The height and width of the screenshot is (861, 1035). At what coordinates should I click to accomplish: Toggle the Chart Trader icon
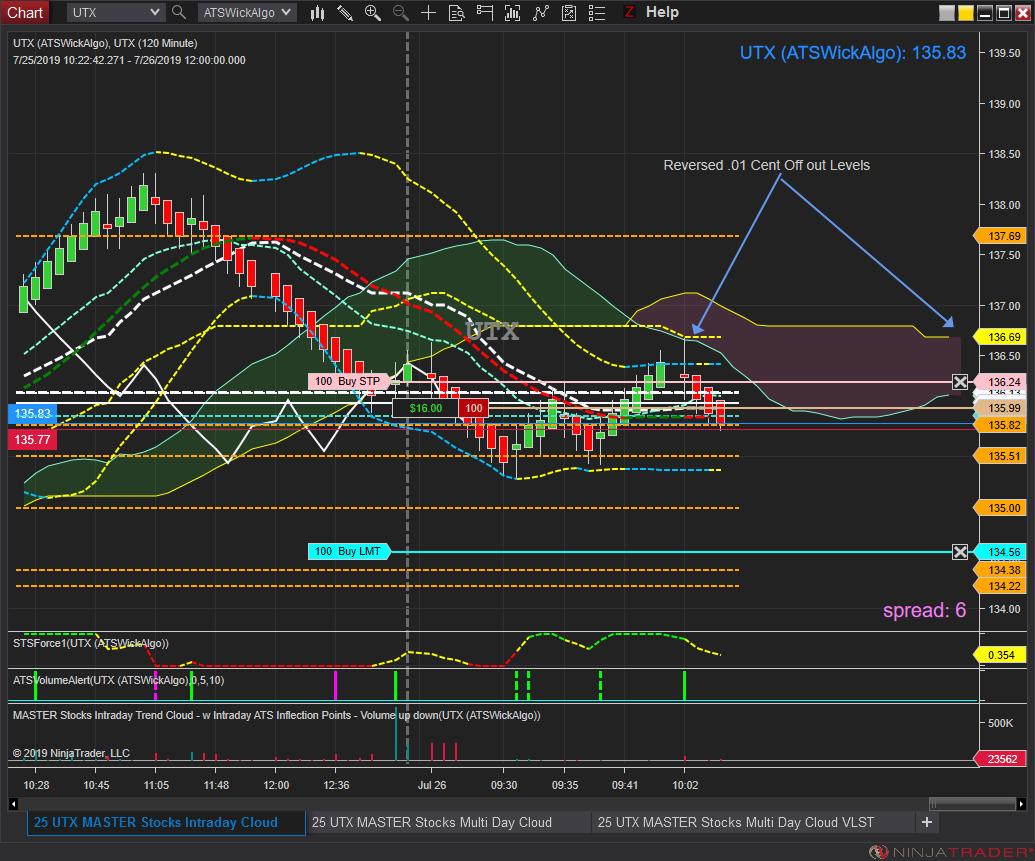[x=484, y=13]
